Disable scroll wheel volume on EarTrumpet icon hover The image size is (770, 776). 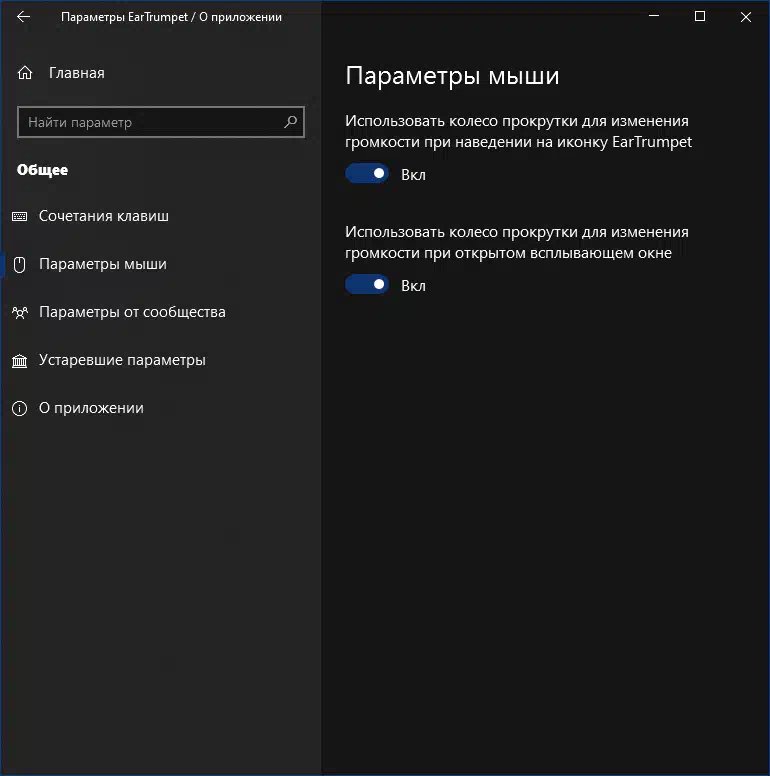pos(367,174)
